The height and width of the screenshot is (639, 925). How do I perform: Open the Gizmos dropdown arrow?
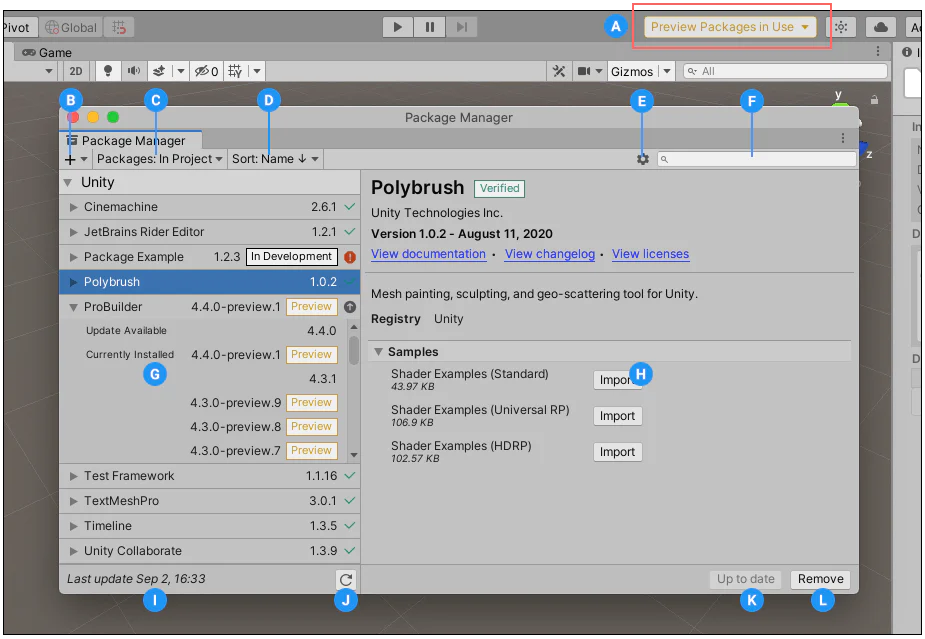[x=667, y=71]
